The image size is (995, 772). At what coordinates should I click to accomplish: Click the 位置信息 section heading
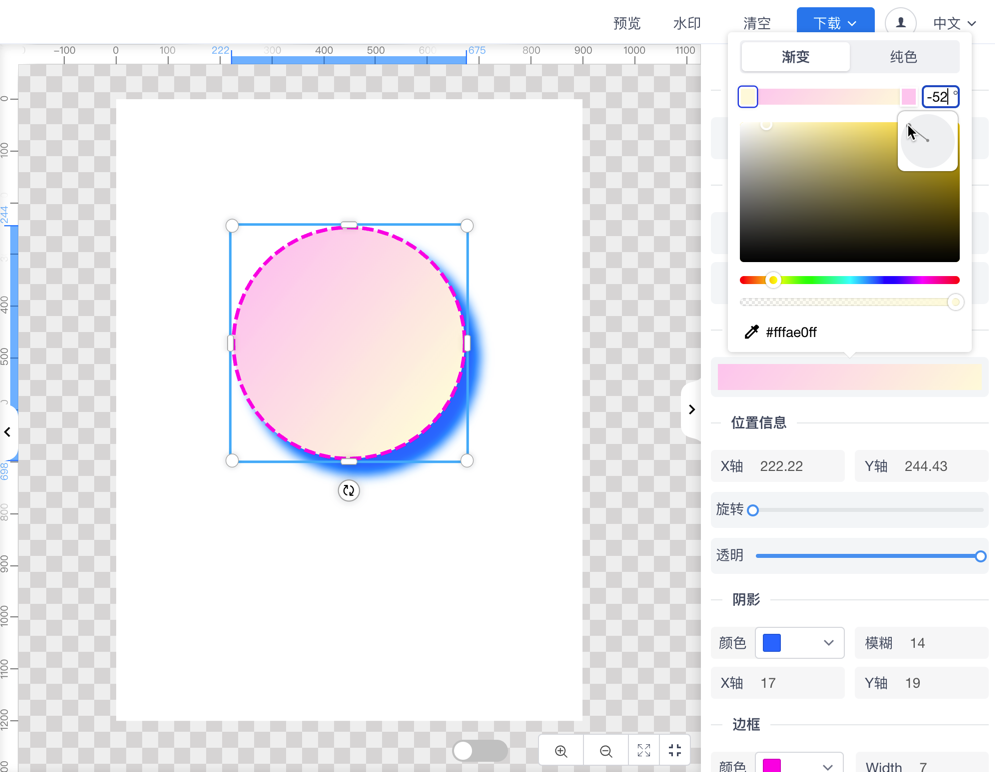pyautogui.click(x=758, y=422)
